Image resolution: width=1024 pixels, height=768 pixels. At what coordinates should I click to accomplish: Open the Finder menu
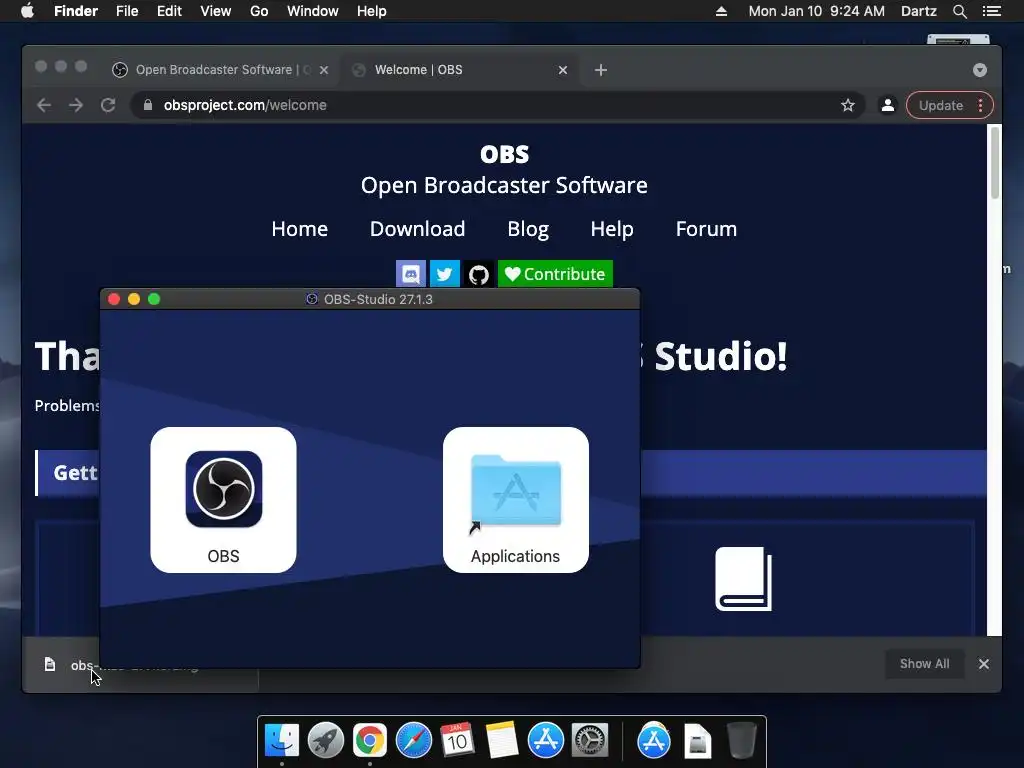coord(76,11)
